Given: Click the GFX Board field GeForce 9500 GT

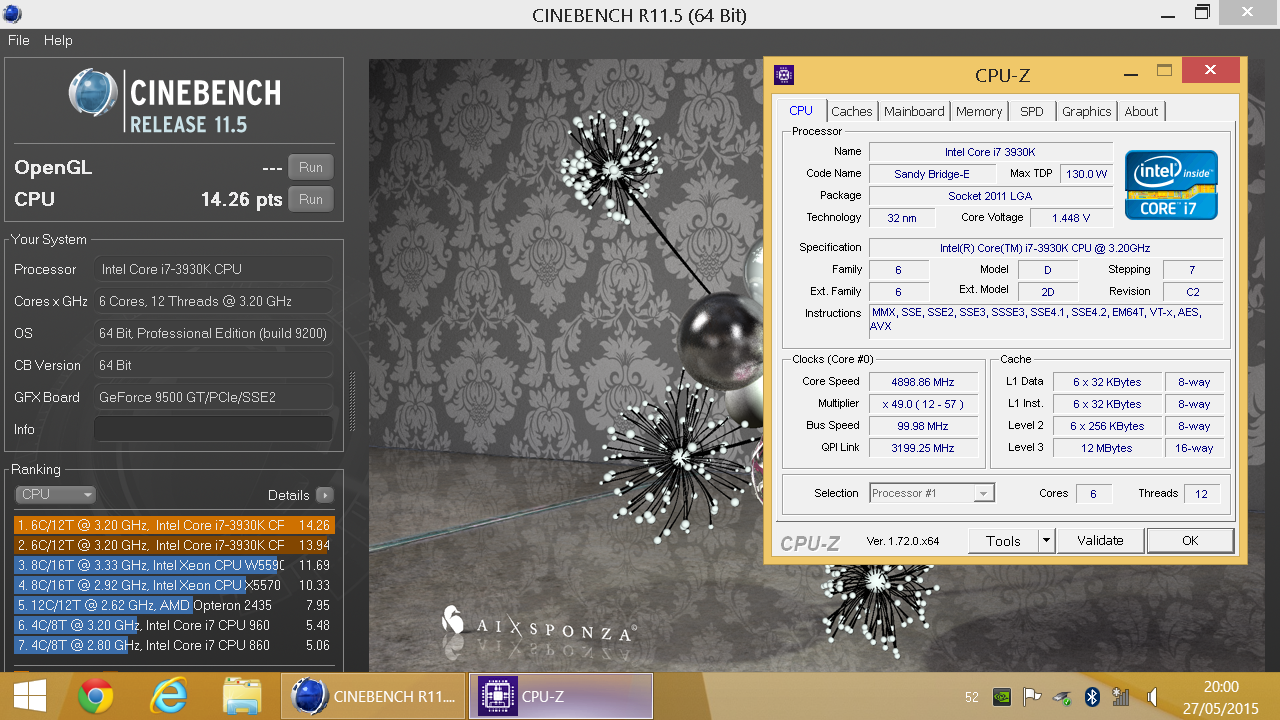Looking at the screenshot, I should coord(213,397).
